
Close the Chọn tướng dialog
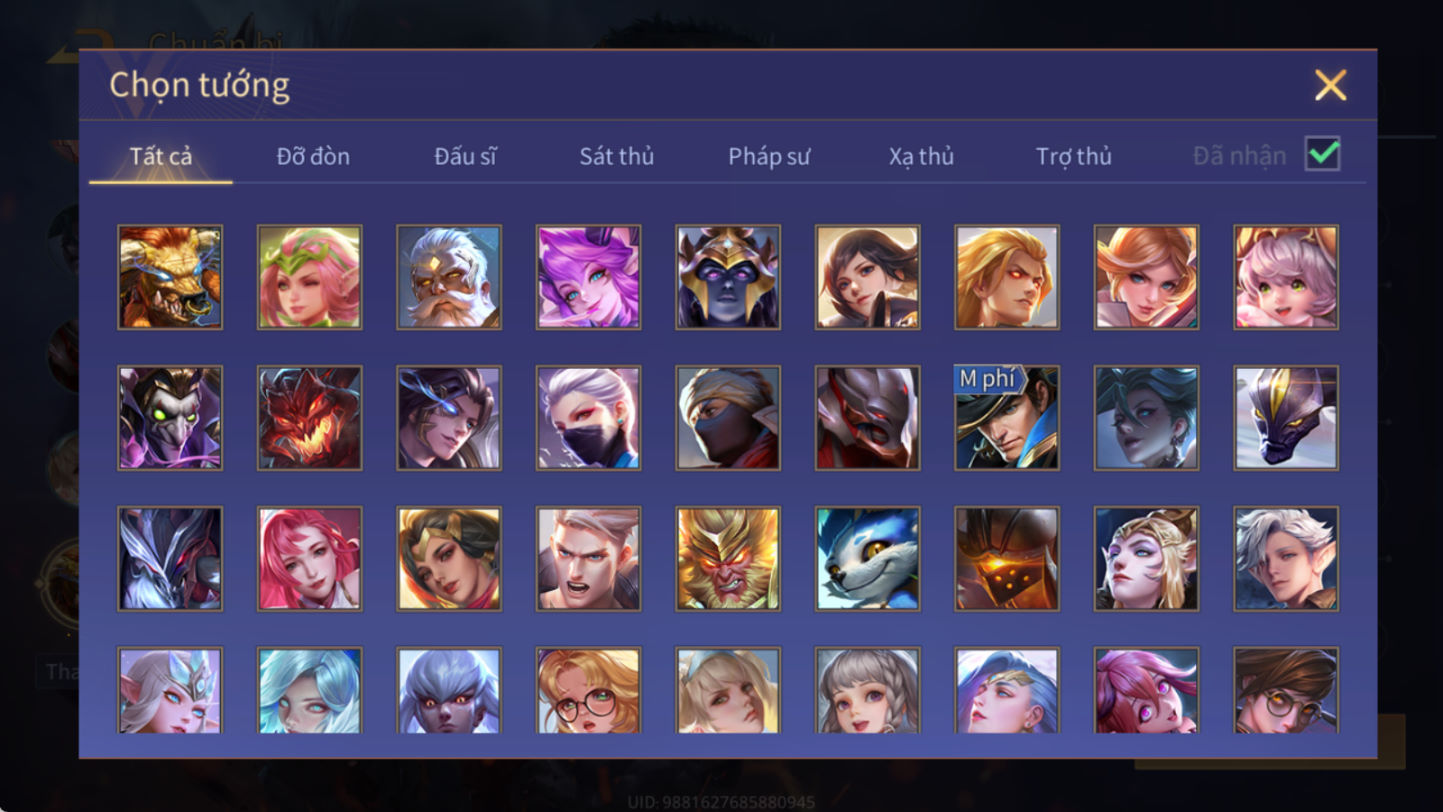coord(1330,86)
